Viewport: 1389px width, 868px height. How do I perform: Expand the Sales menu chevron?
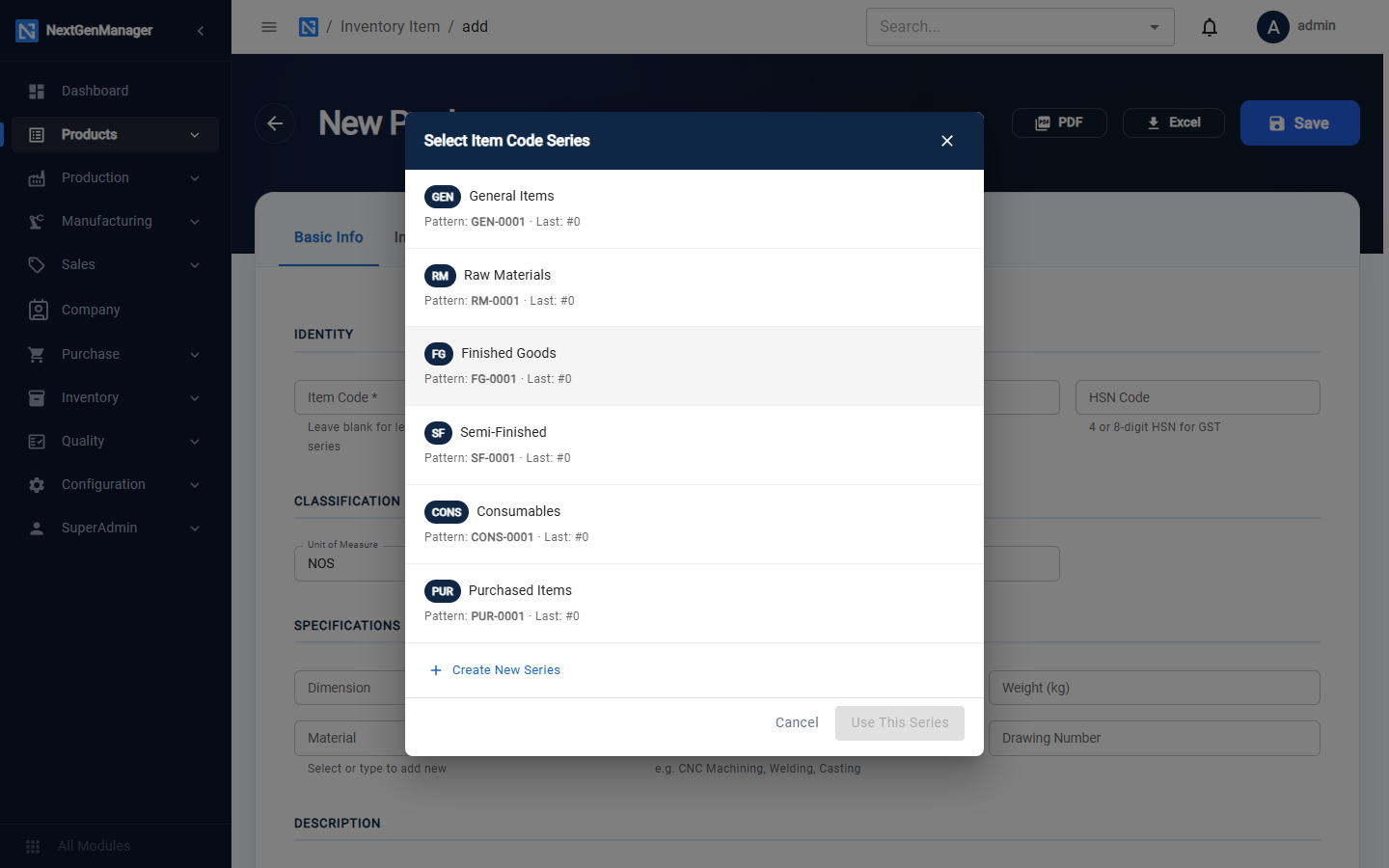(195, 265)
